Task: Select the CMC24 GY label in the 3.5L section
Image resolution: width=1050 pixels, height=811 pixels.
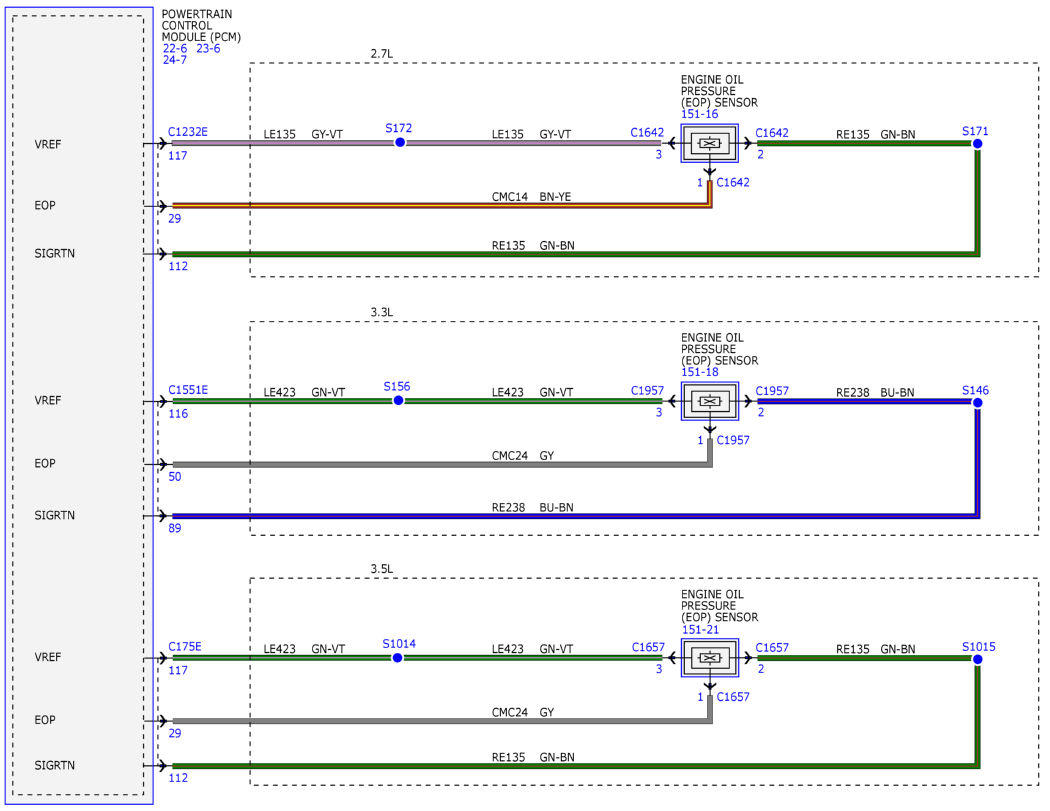Action: (x=523, y=712)
